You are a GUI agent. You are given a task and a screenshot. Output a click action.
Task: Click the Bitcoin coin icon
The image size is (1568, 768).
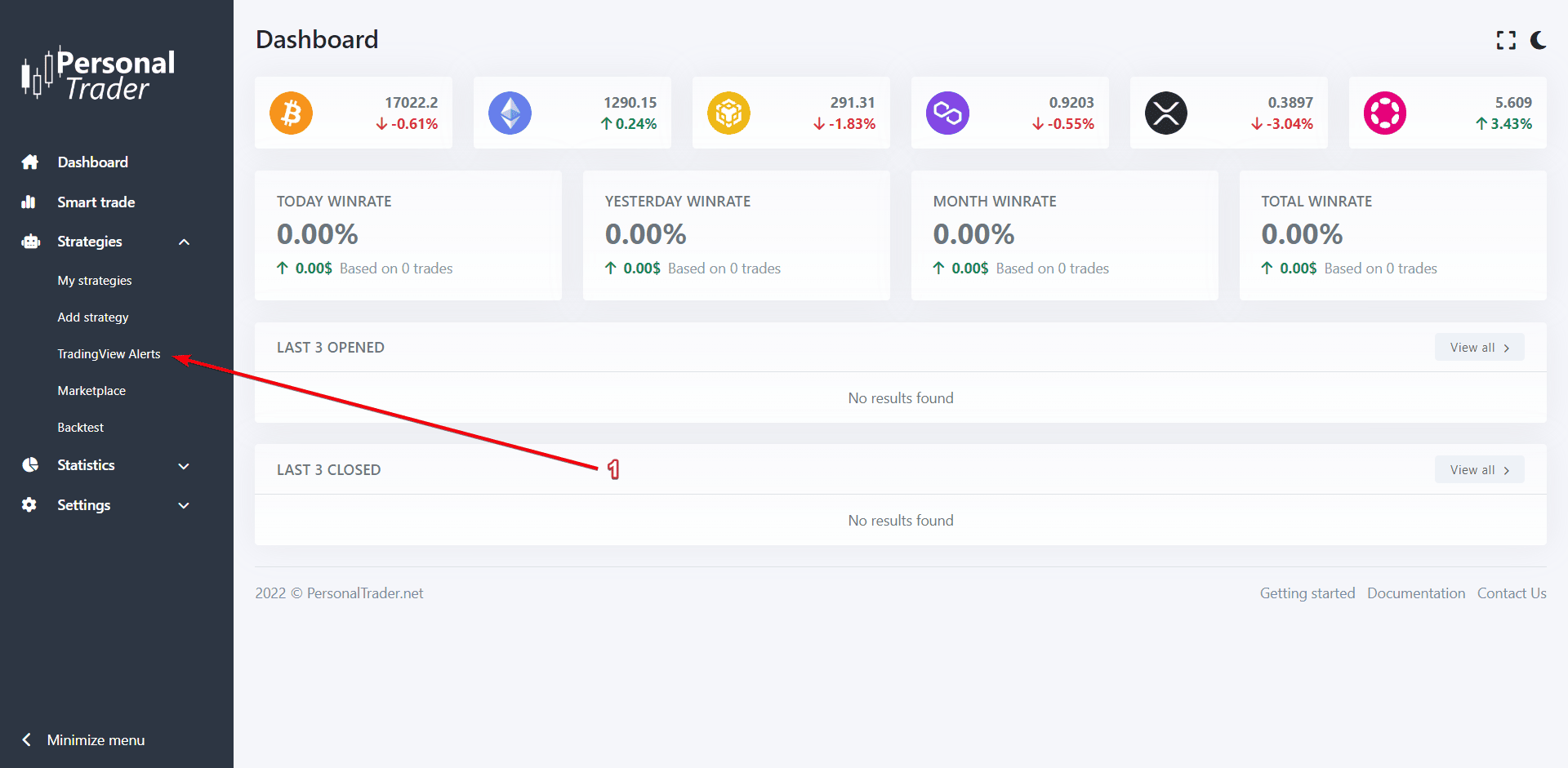(x=292, y=113)
